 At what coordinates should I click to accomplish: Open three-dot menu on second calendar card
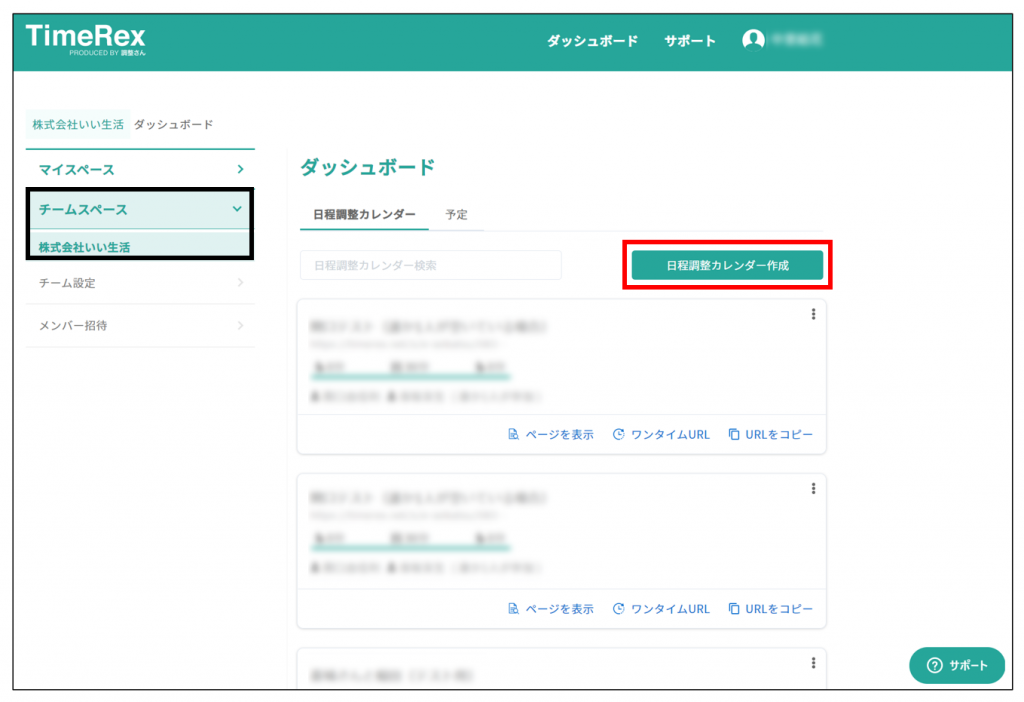click(x=813, y=488)
